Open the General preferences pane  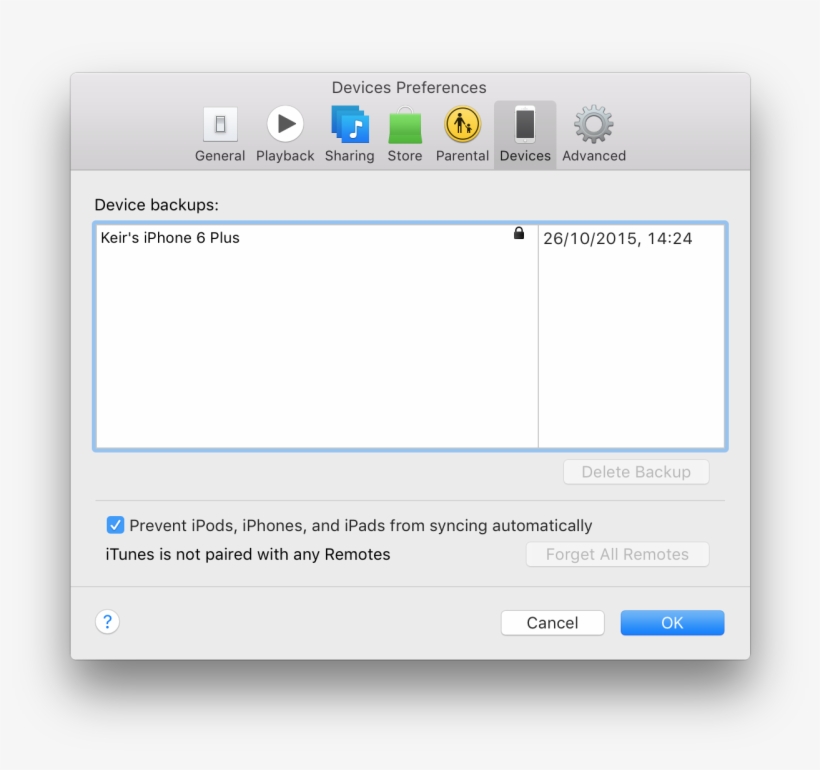(220, 134)
